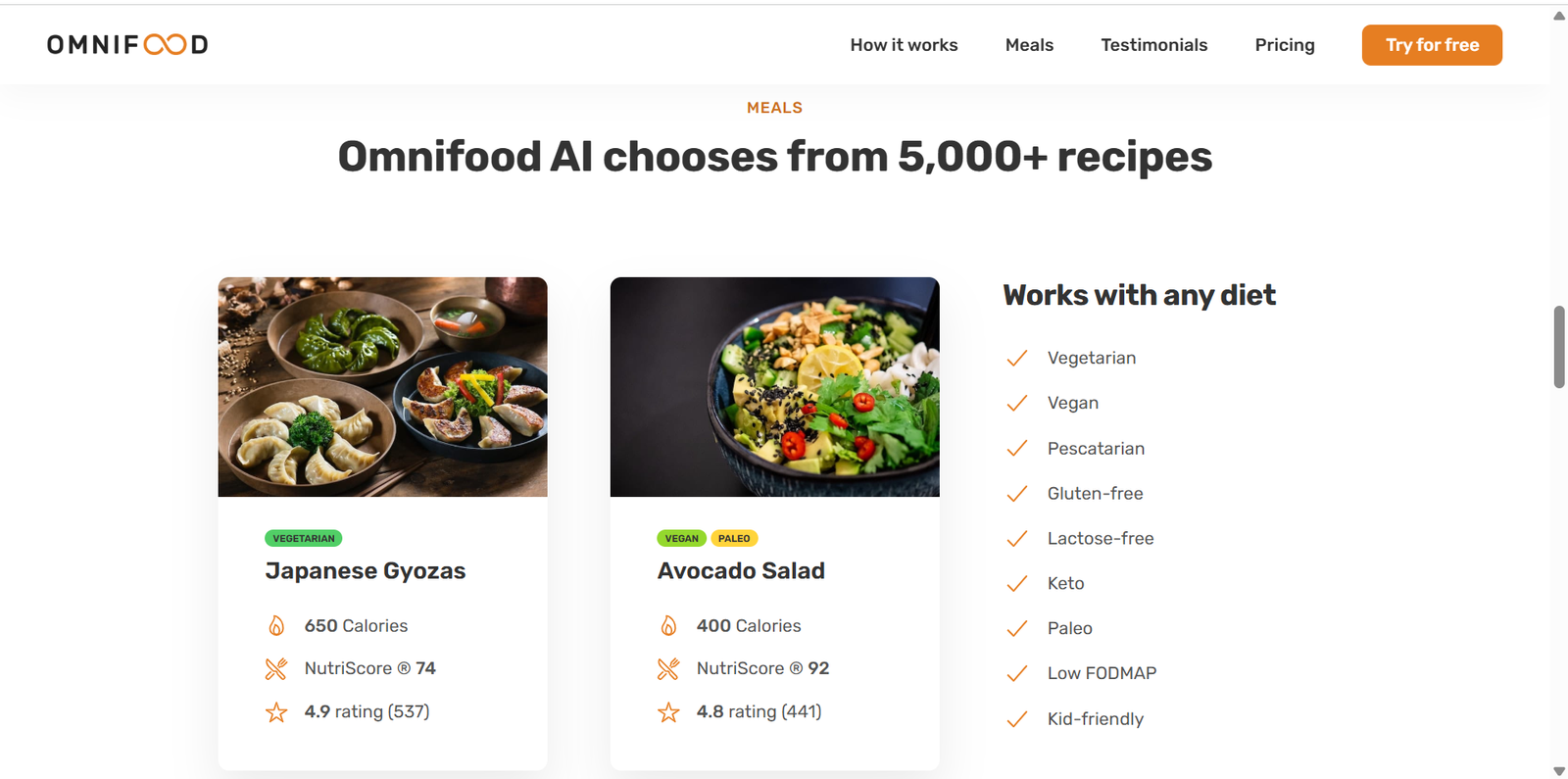This screenshot has height=779, width=1568.
Task: Click checkmark icon next to Vegetarian
Action: pyautogui.click(x=1017, y=359)
